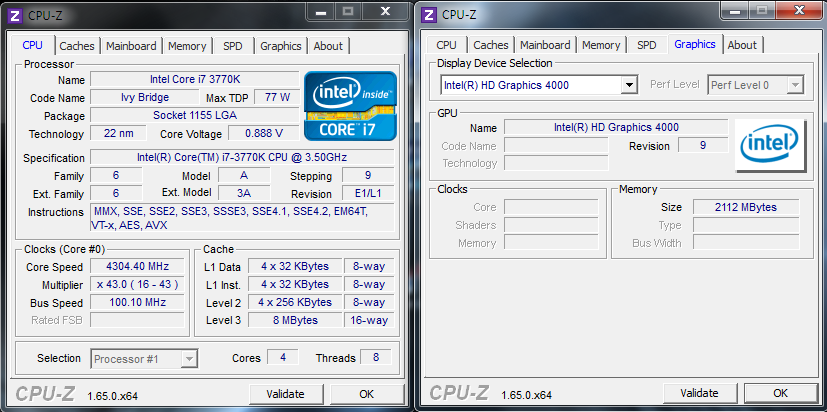Click the empty Clocks Core field
Viewport: 827px width, 412px height.
551,207
